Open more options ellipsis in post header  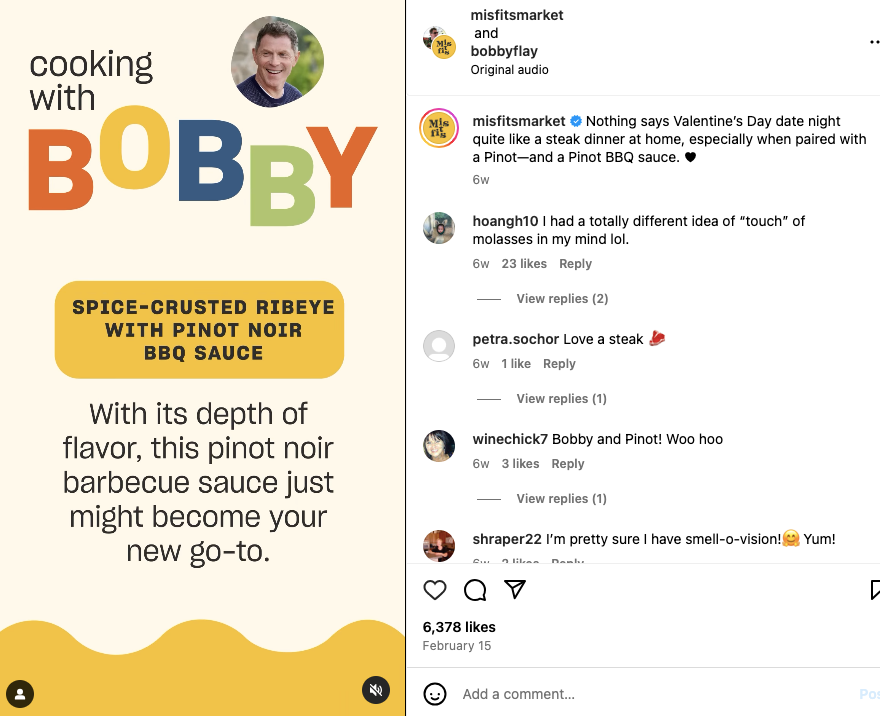click(874, 42)
